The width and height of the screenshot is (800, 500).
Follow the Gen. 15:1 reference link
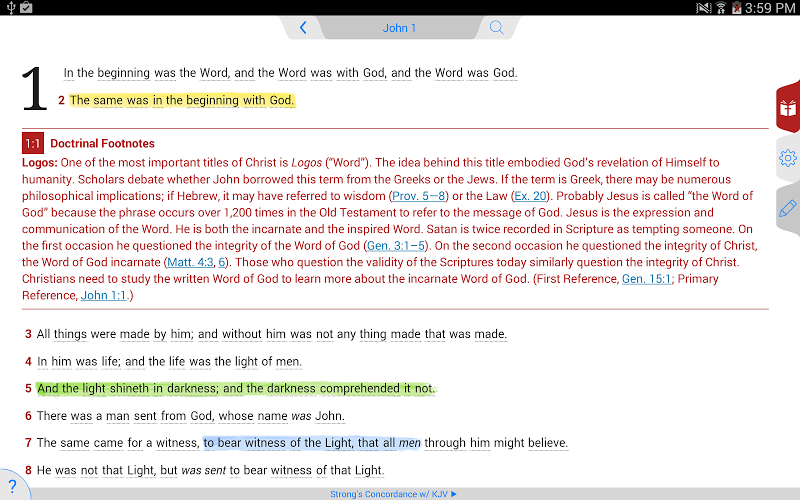pos(646,279)
